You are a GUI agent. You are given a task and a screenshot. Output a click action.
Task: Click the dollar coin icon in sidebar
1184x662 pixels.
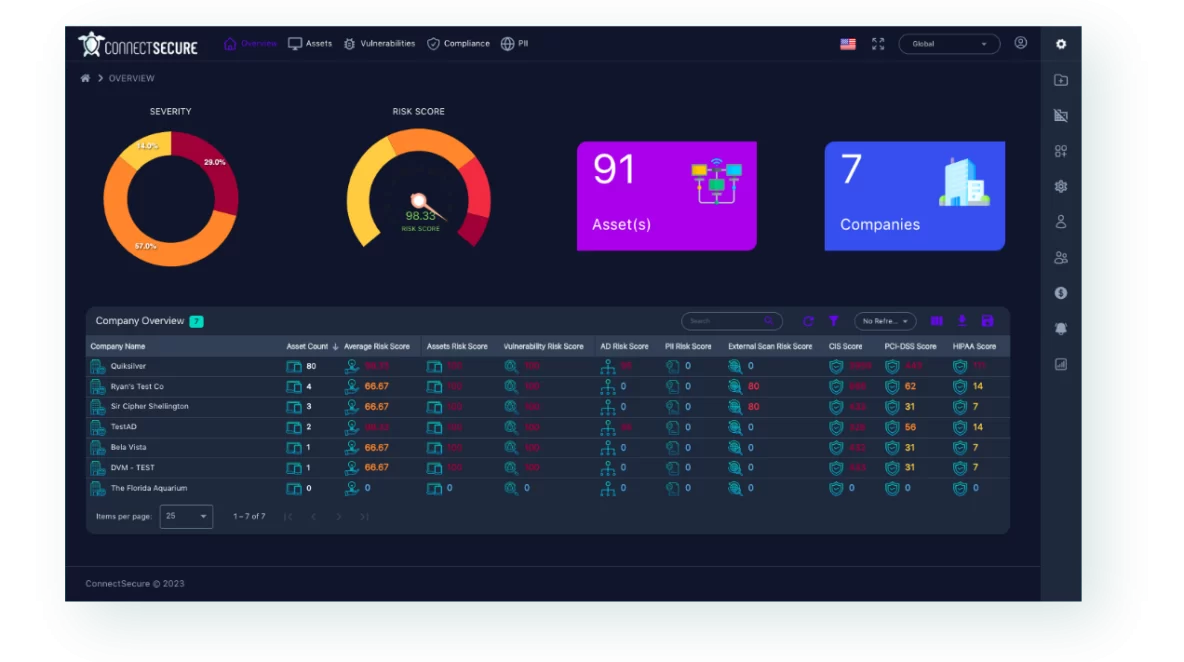pyautogui.click(x=1061, y=293)
